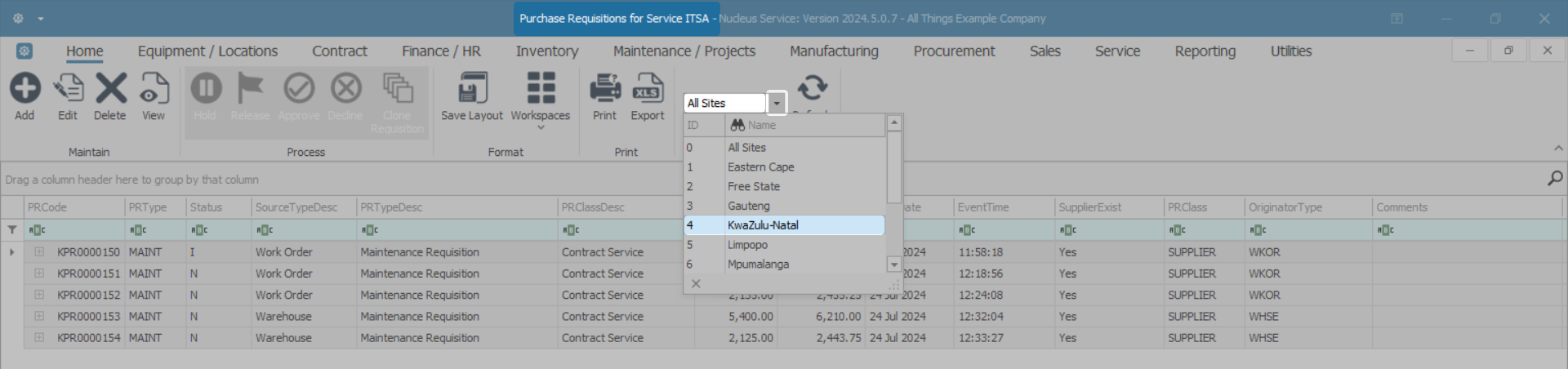Click the Save Layout icon
Image resolution: width=1568 pixels, height=369 pixels.
(472, 89)
